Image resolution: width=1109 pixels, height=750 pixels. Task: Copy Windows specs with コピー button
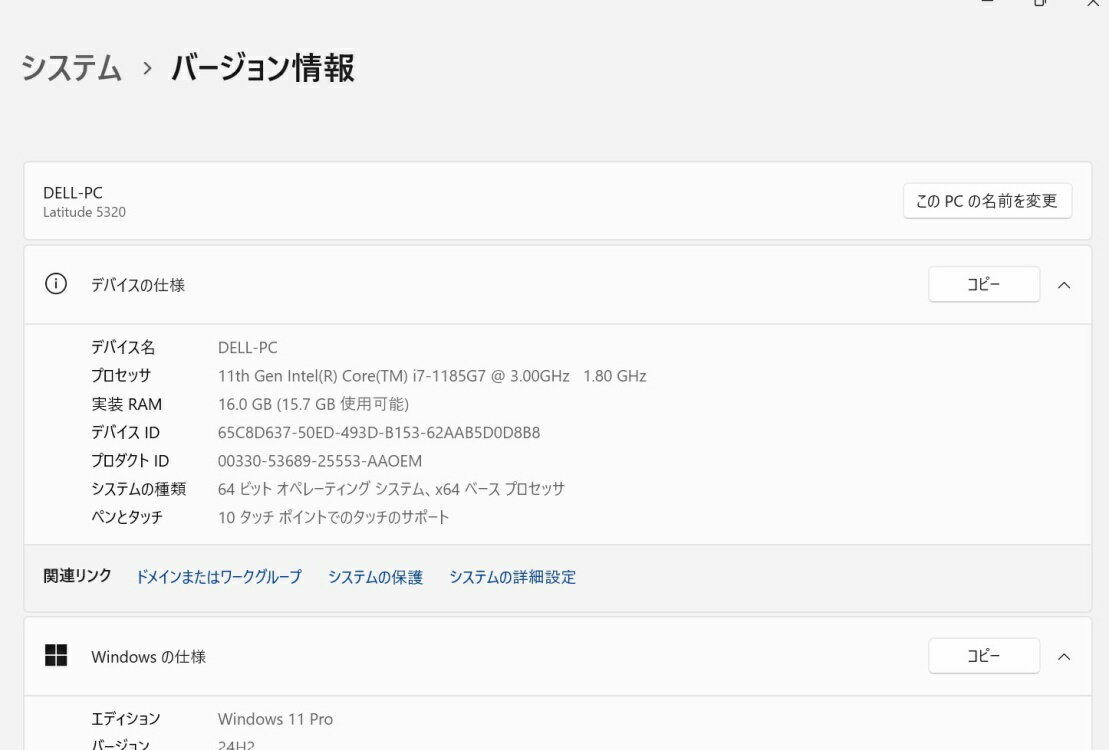click(x=983, y=656)
